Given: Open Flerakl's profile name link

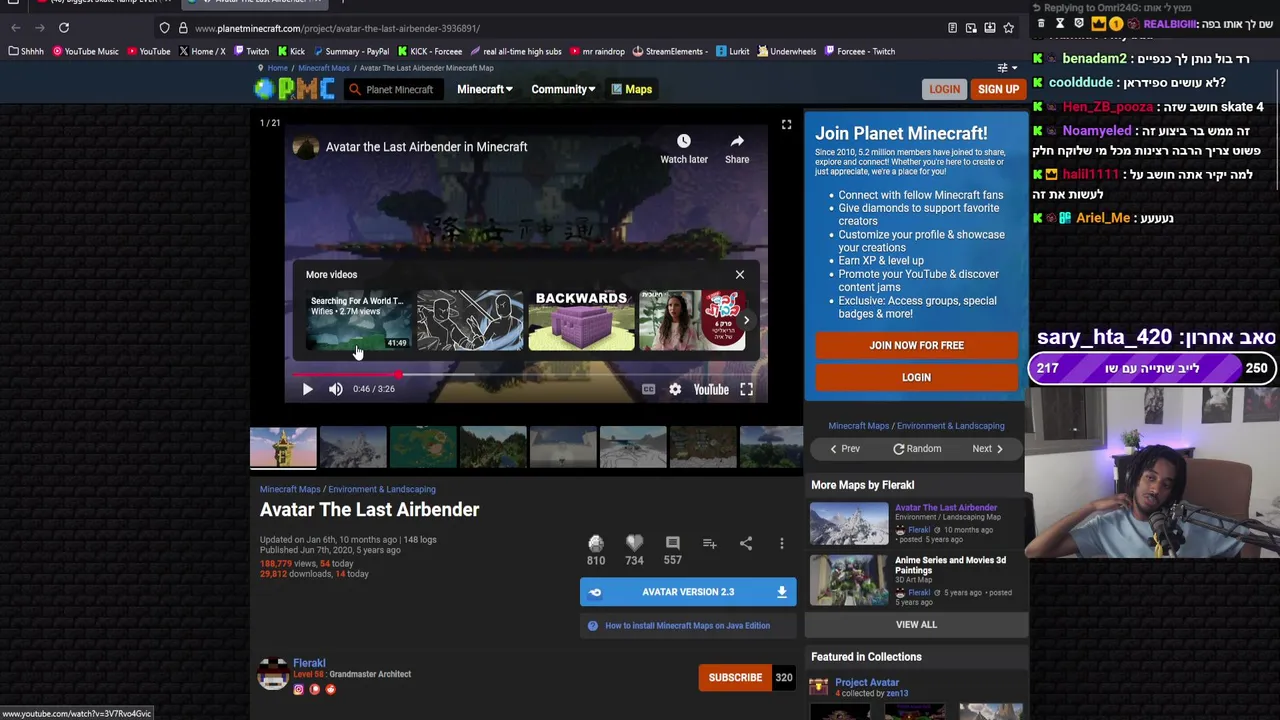Looking at the screenshot, I should pyautogui.click(x=309, y=663).
